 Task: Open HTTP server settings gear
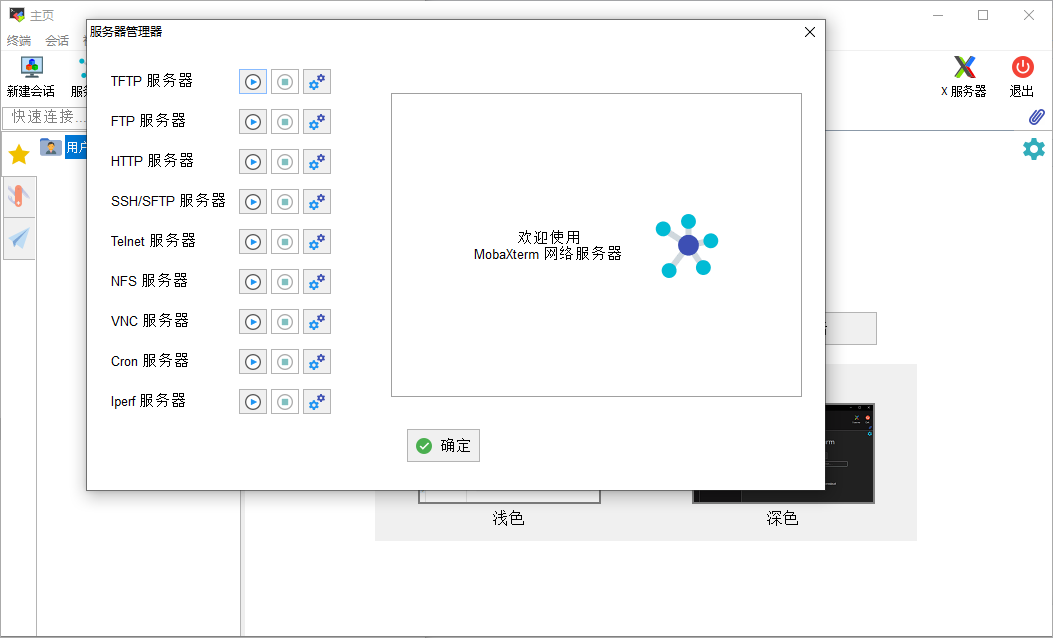tap(317, 162)
